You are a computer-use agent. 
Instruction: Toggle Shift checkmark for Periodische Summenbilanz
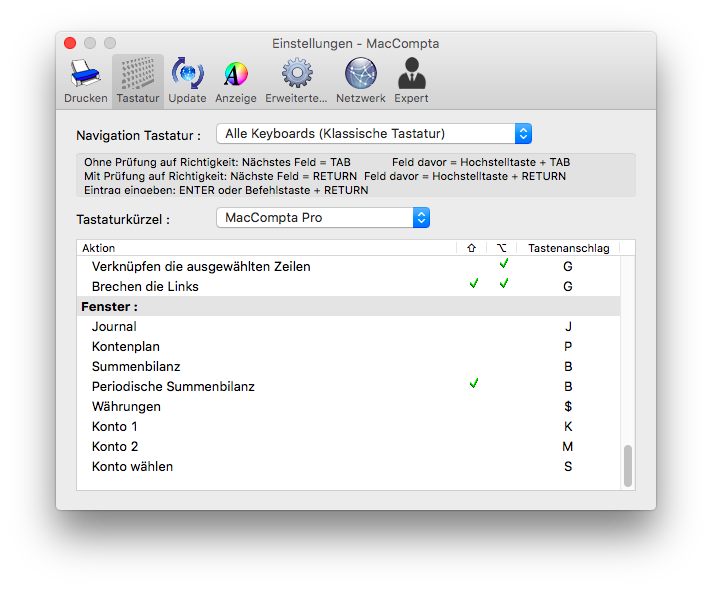point(473,384)
